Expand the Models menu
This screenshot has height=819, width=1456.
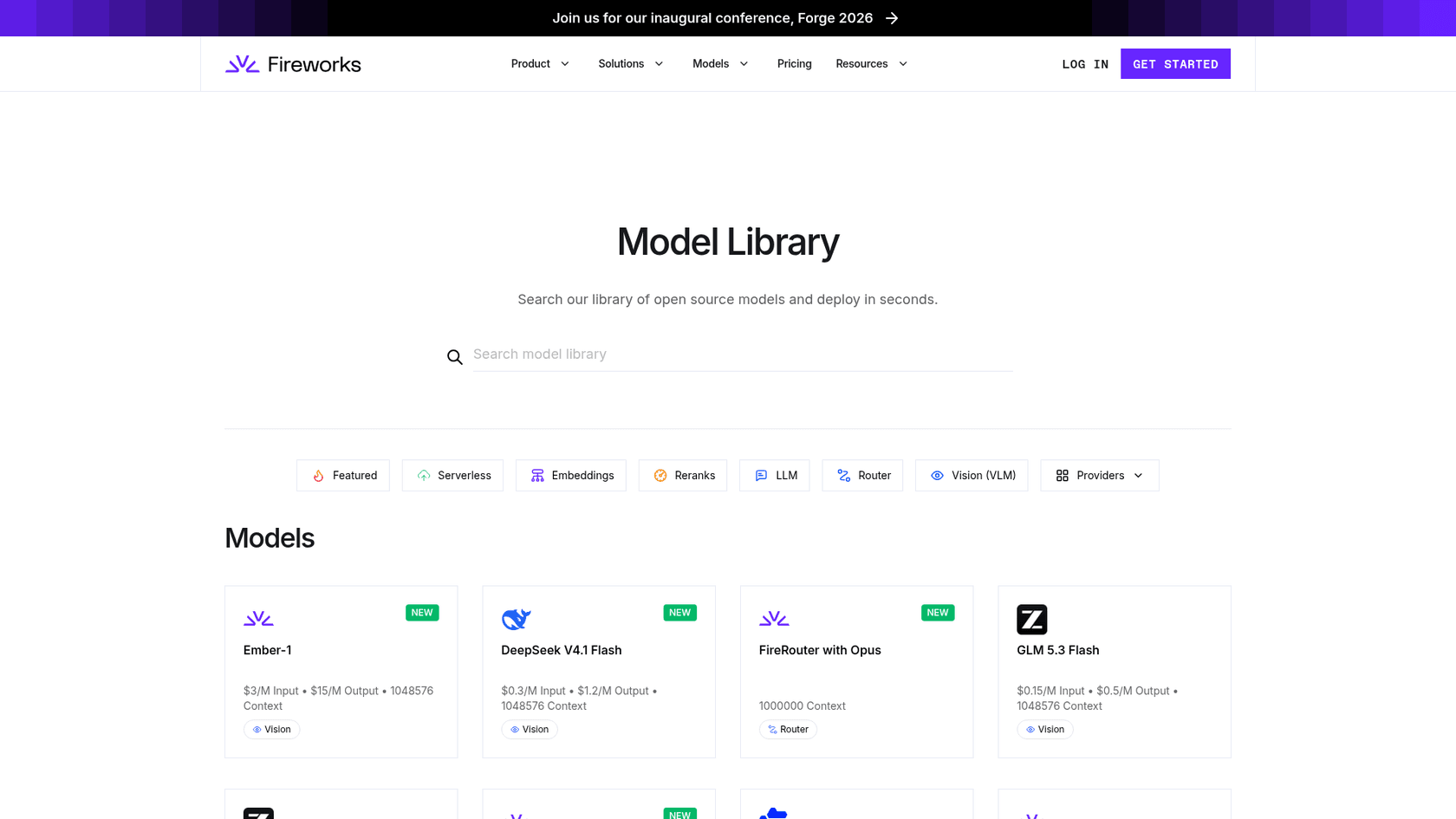click(720, 64)
